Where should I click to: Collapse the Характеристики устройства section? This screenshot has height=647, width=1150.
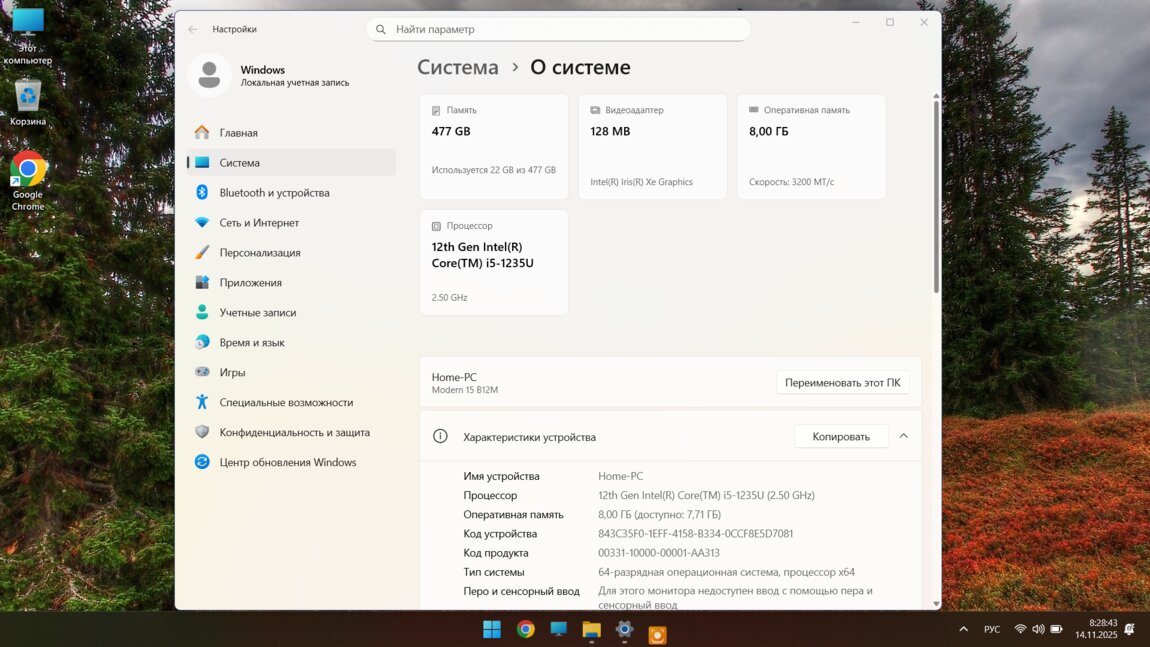(x=903, y=437)
